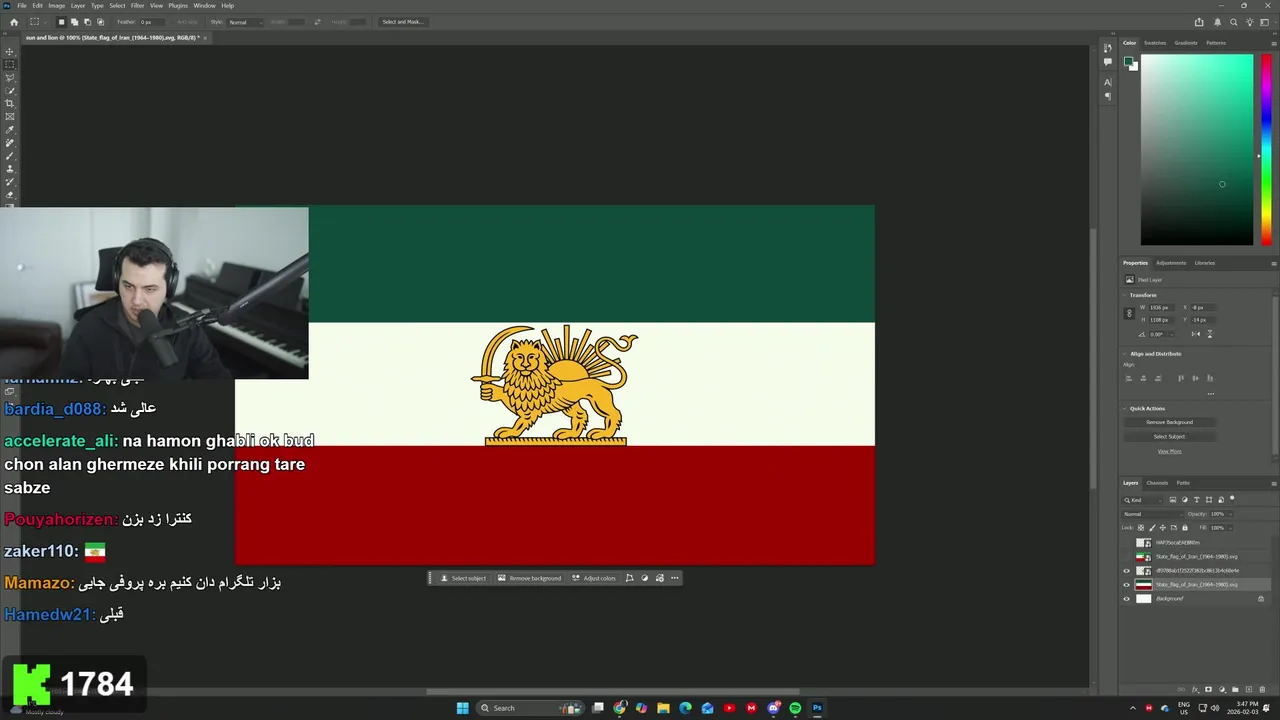Screen dimensions: 1280x720
Task: Open the rotation angle dropdown
Action: [x=1171, y=334]
